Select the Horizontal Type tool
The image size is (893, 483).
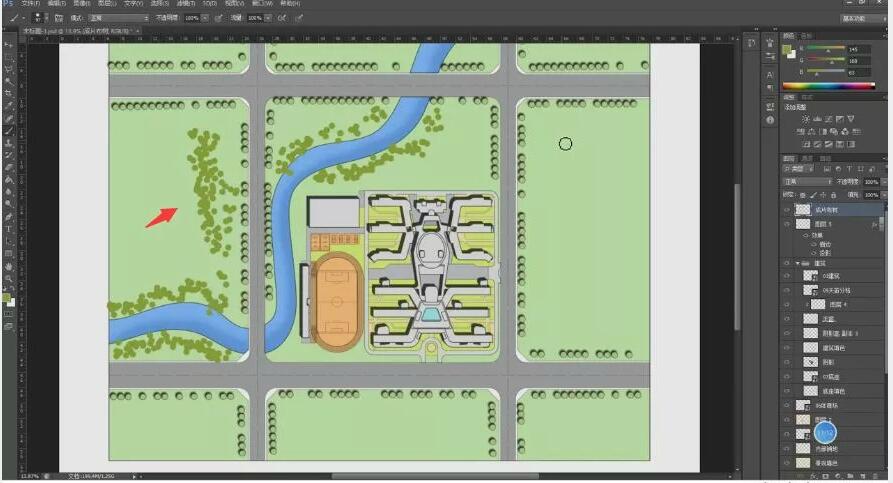(x=9, y=228)
